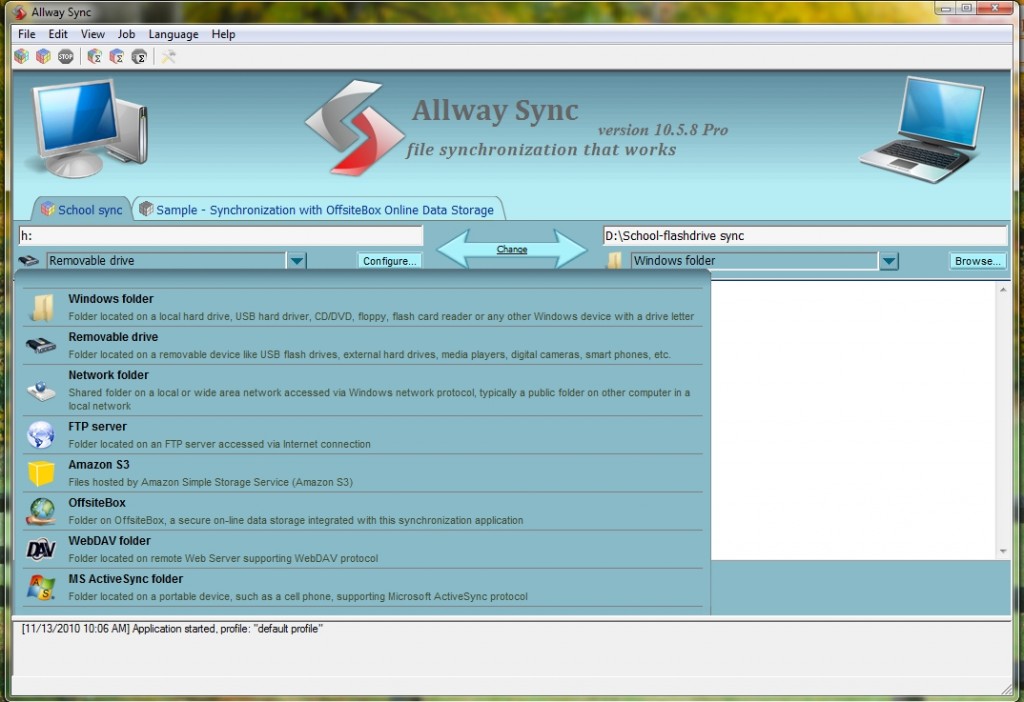This screenshot has height=702, width=1024.
Task: Click the Analyze All sigma icon
Action: [95, 57]
